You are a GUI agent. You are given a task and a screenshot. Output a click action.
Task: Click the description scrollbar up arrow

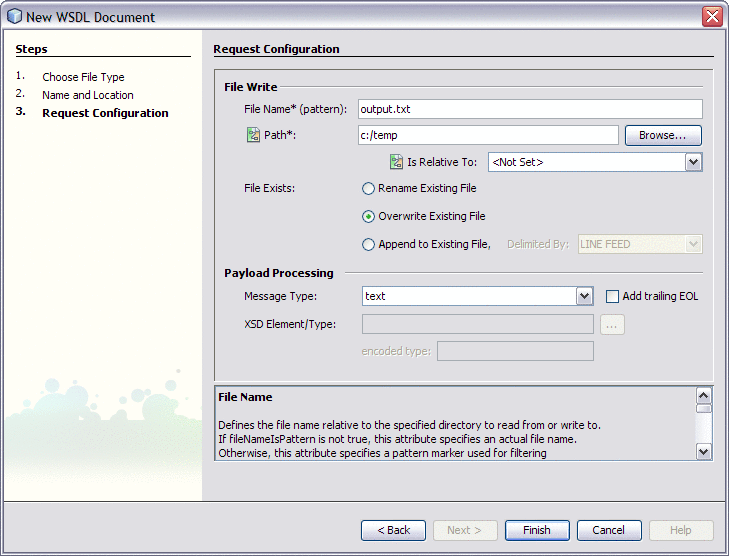tap(703, 396)
